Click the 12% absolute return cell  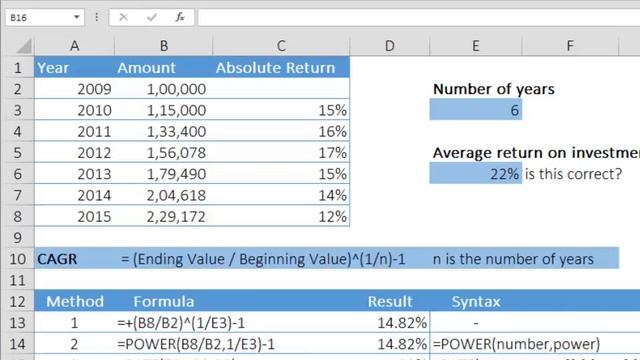[281, 216]
